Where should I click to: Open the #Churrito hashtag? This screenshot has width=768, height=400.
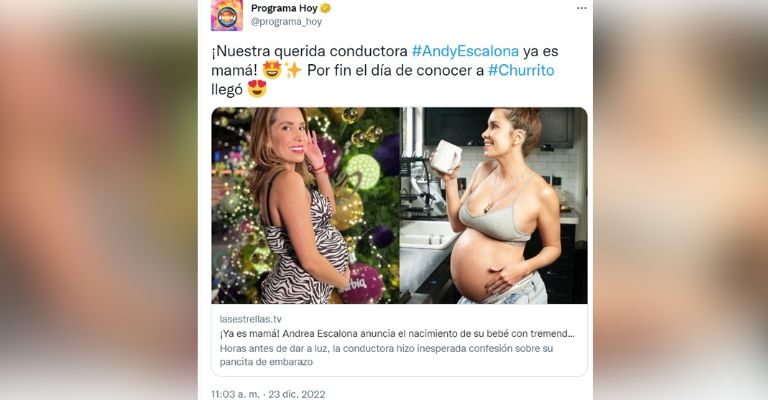521,70
